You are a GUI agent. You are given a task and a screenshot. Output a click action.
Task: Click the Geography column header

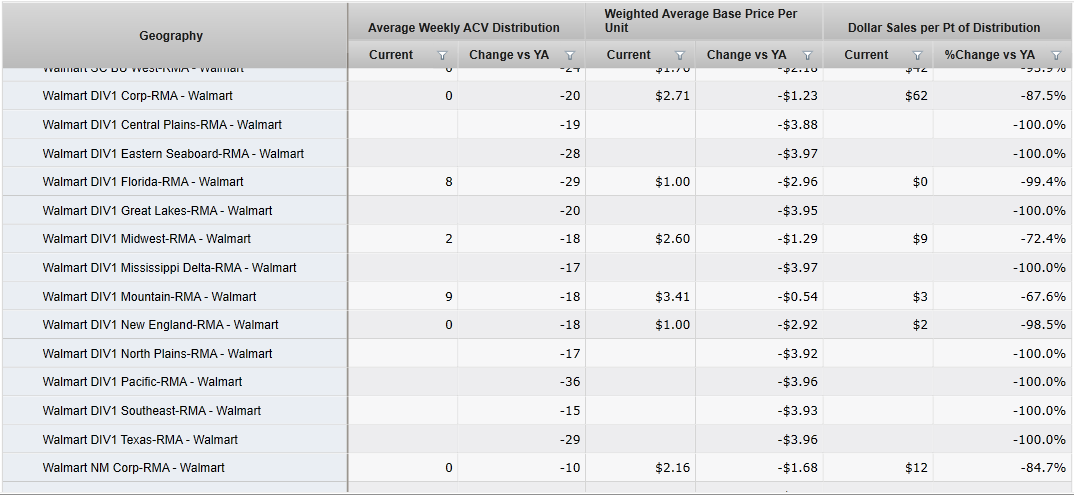(x=171, y=36)
